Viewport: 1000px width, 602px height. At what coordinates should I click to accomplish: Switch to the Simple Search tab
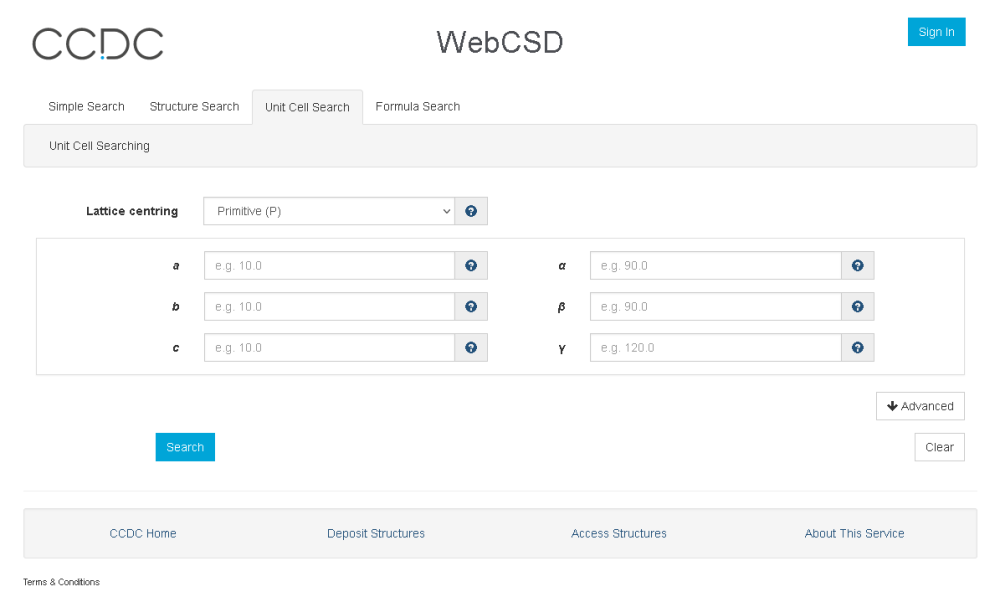86,106
